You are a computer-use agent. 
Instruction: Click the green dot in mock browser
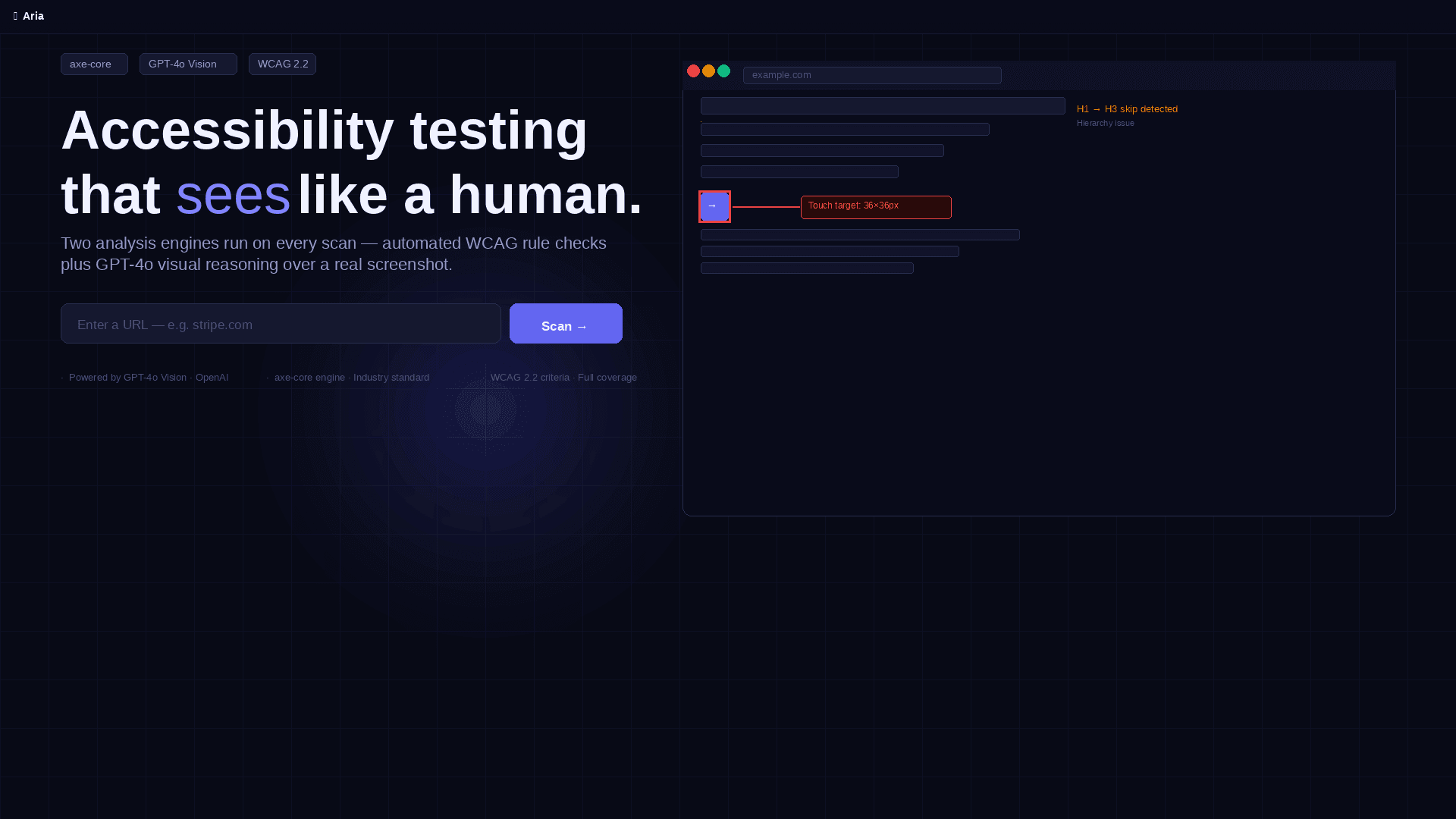coord(724,71)
